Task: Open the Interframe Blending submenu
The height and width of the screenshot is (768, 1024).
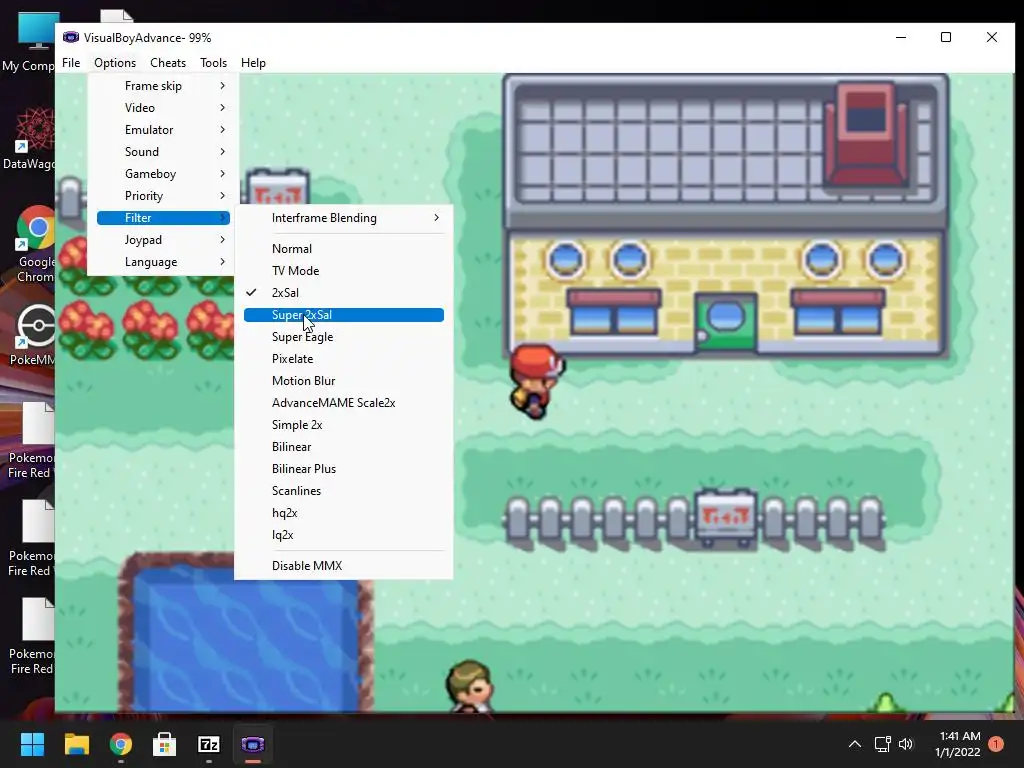Action: (344, 217)
